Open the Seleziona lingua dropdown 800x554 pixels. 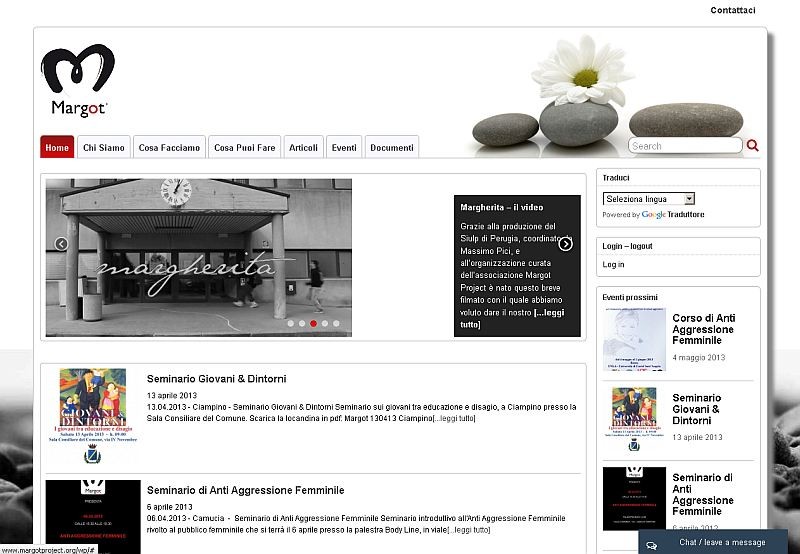point(649,199)
